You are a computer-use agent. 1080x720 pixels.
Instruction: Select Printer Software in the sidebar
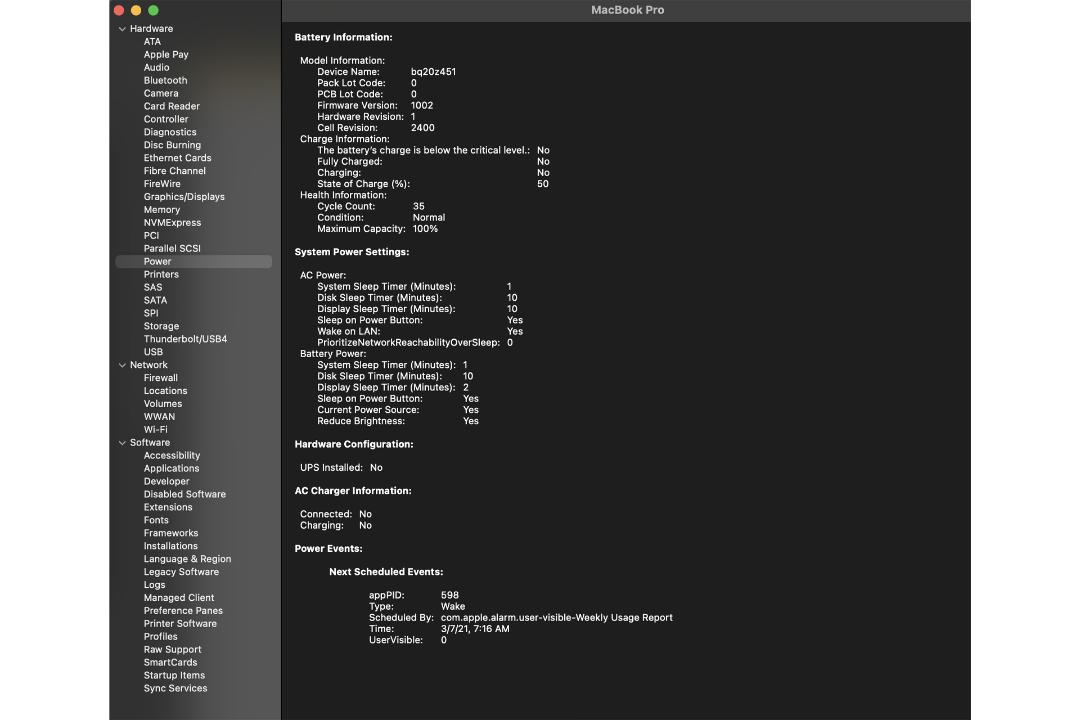[180, 624]
